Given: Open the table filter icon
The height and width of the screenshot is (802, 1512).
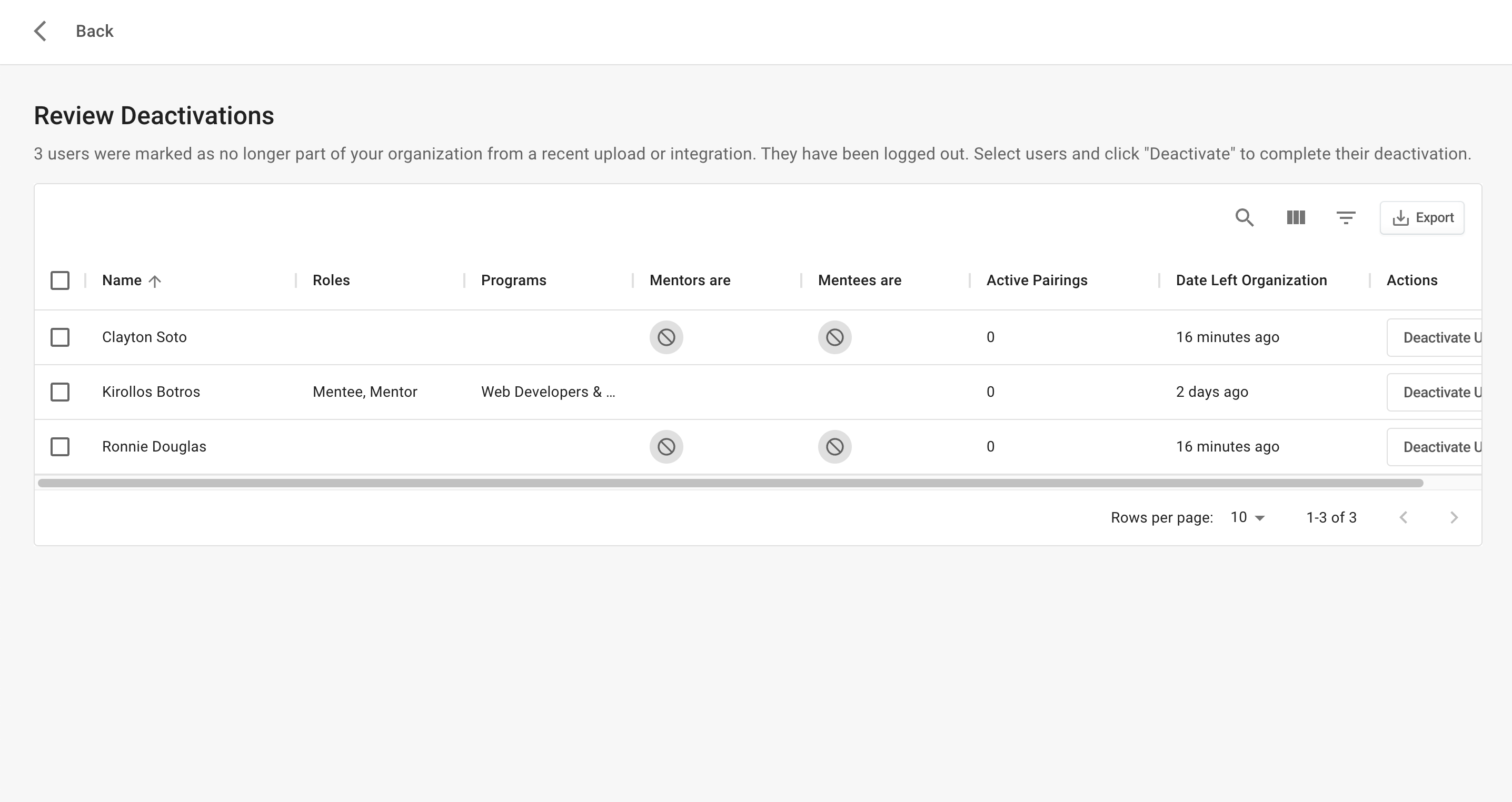Looking at the screenshot, I should (1345, 218).
